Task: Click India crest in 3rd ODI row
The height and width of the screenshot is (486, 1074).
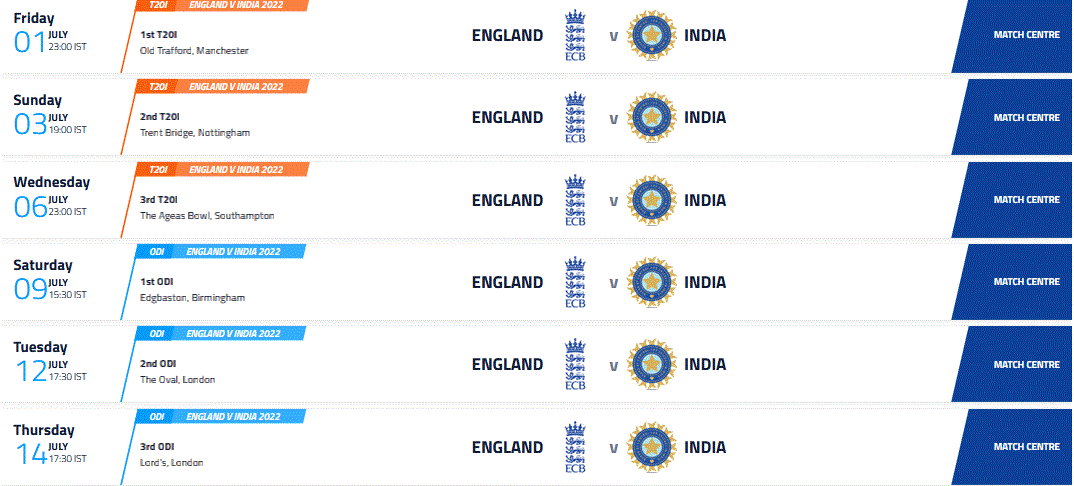Action: point(651,448)
